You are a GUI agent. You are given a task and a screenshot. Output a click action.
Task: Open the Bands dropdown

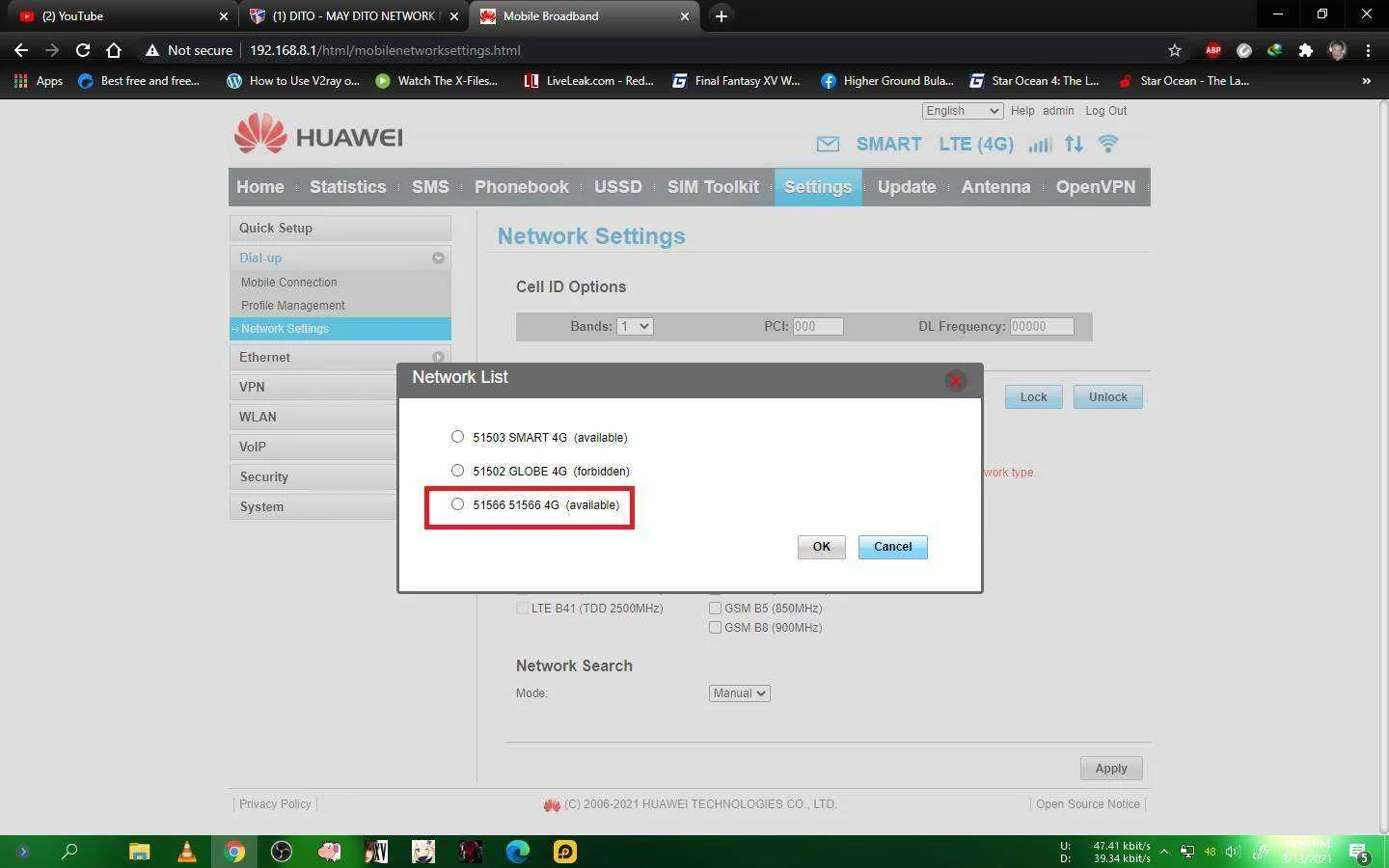(635, 326)
